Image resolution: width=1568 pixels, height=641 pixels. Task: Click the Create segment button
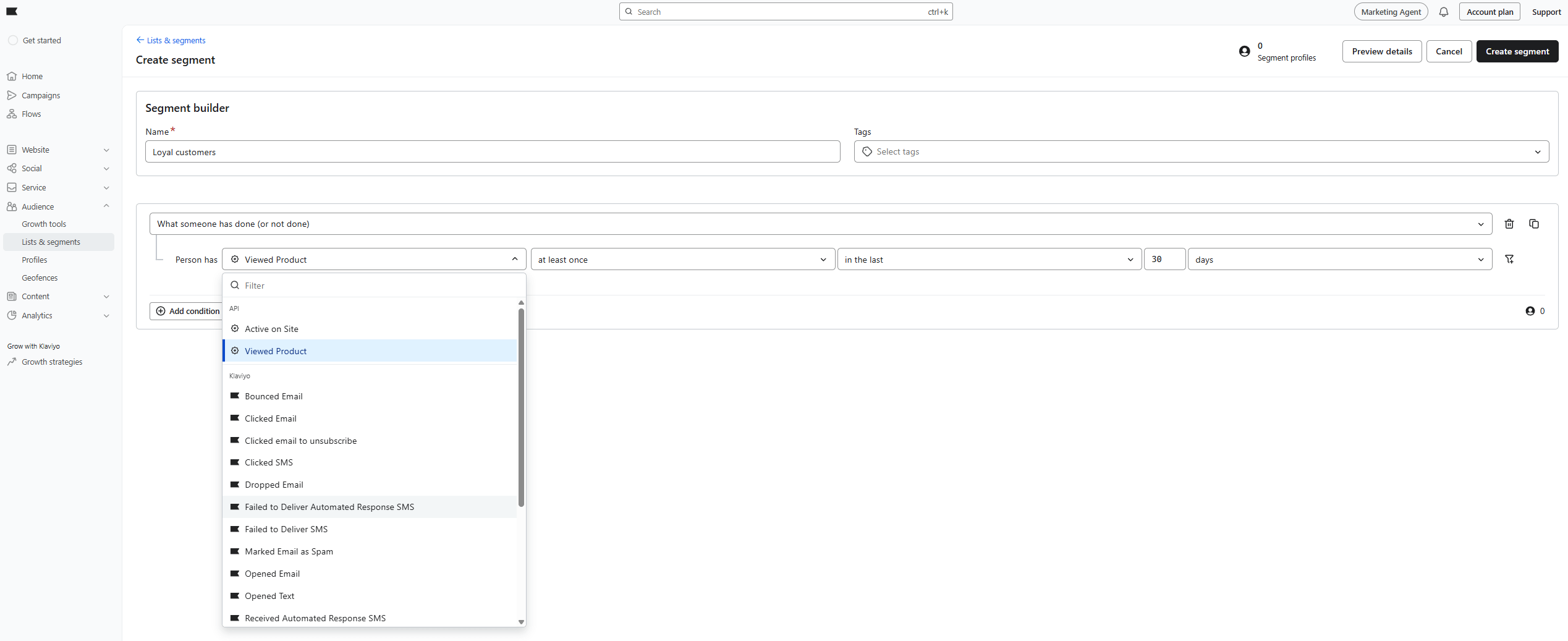click(1517, 51)
